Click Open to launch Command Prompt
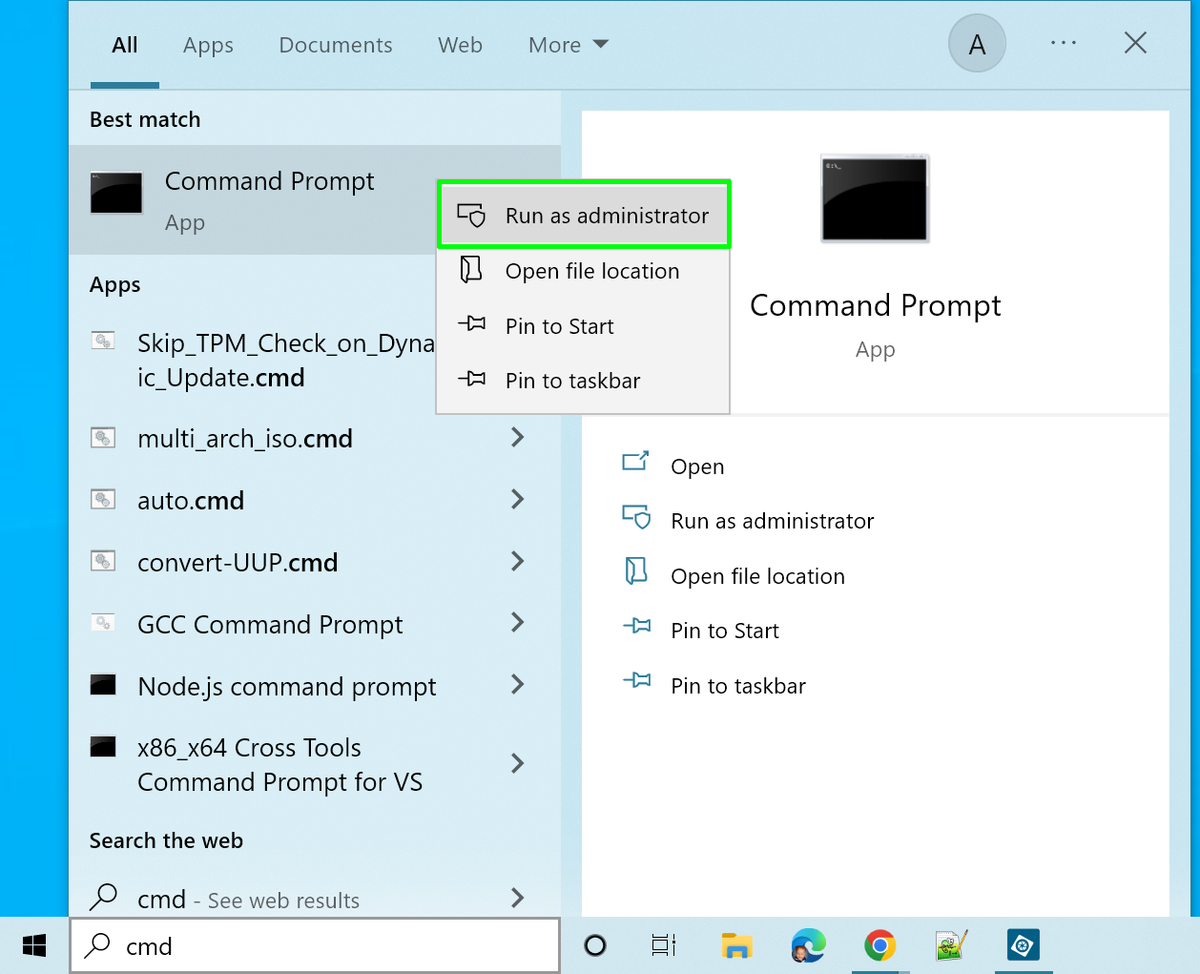Image resolution: width=1200 pixels, height=974 pixels. click(x=697, y=466)
